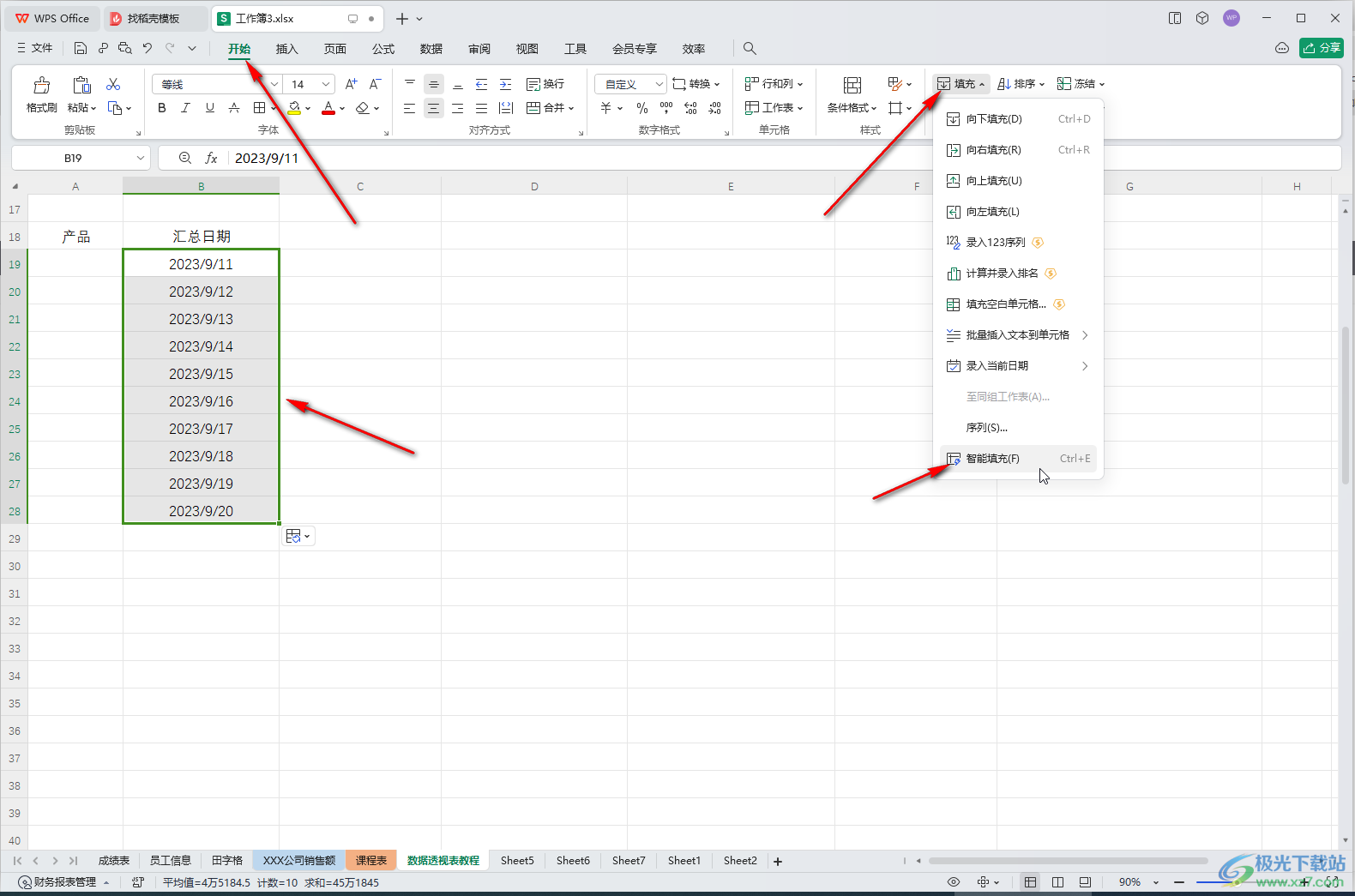Image resolution: width=1355 pixels, height=896 pixels.
Task: Click the eraser clear-format icon
Action: coord(363,108)
